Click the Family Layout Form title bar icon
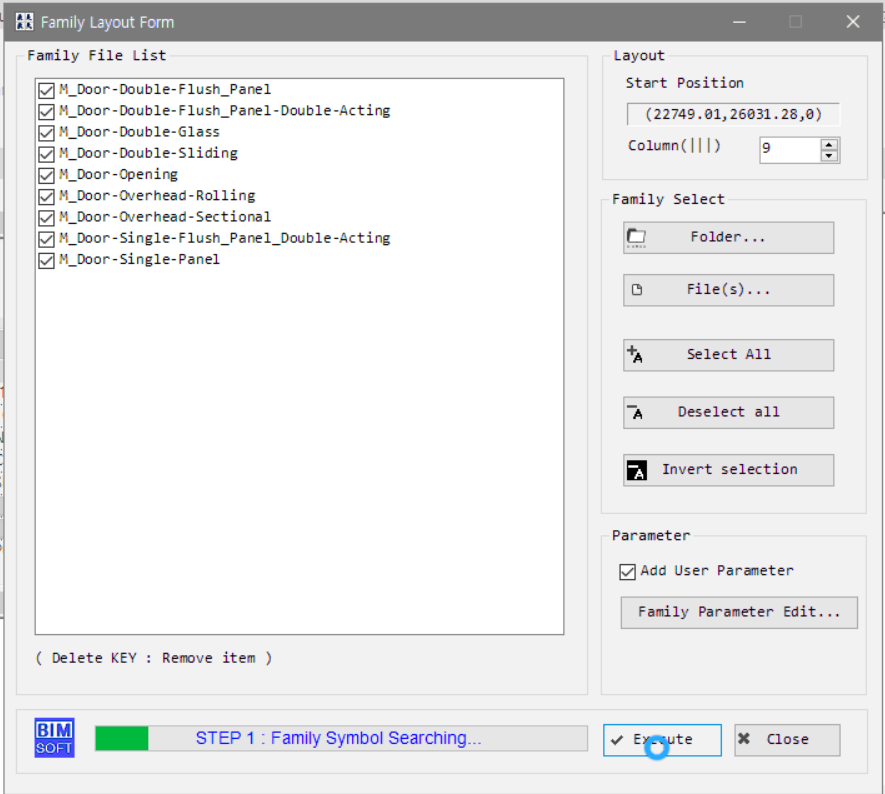885x794 pixels. pyautogui.click(x=24, y=22)
